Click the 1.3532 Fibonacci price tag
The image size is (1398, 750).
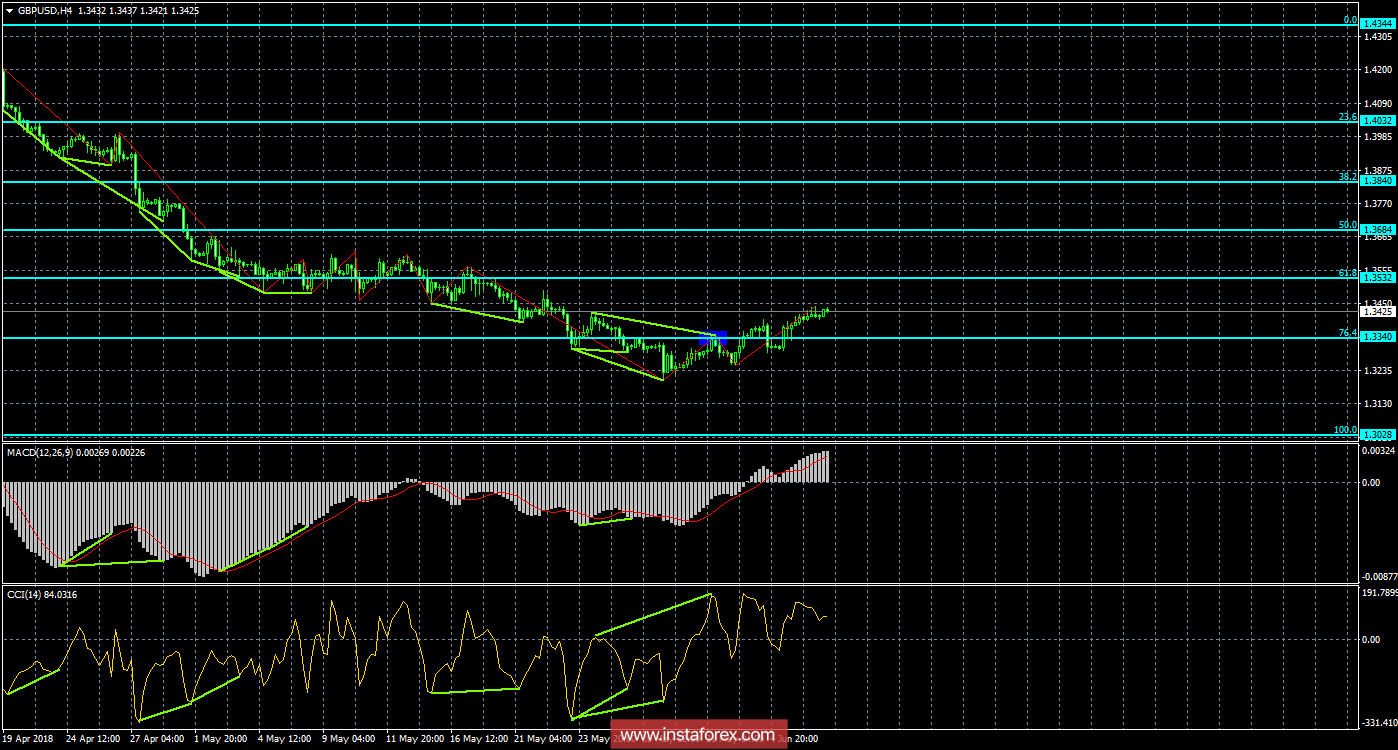point(1377,278)
